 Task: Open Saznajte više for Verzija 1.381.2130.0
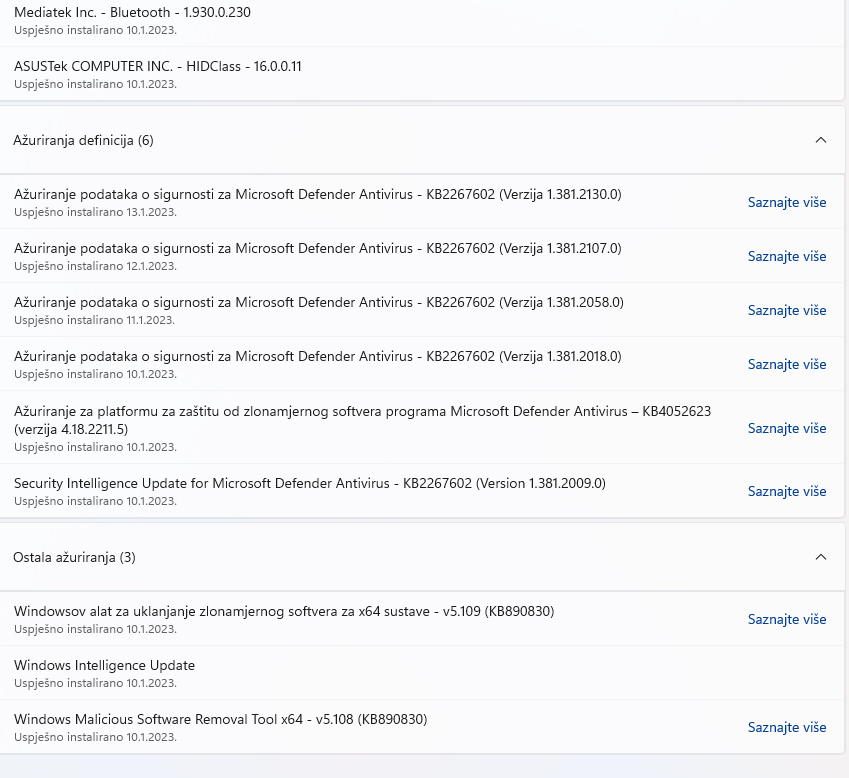tap(787, 202)
